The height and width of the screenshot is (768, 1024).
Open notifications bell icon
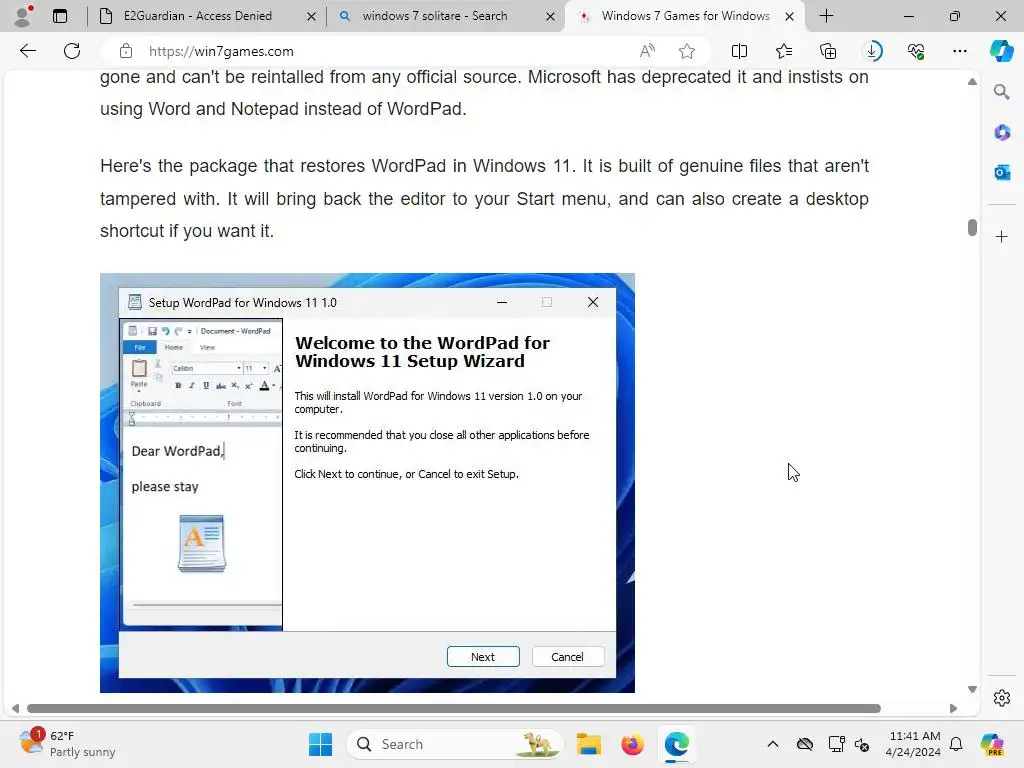956,744
